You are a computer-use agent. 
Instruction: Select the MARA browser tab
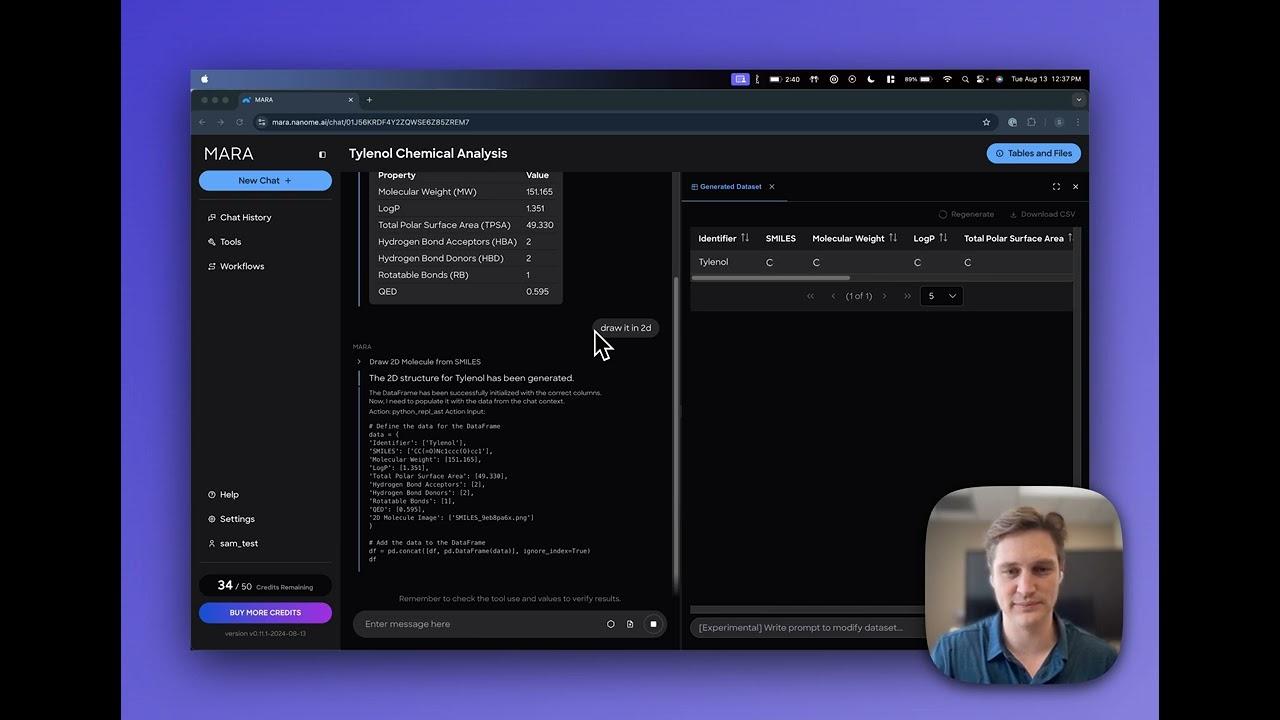[x=298, y=100]
